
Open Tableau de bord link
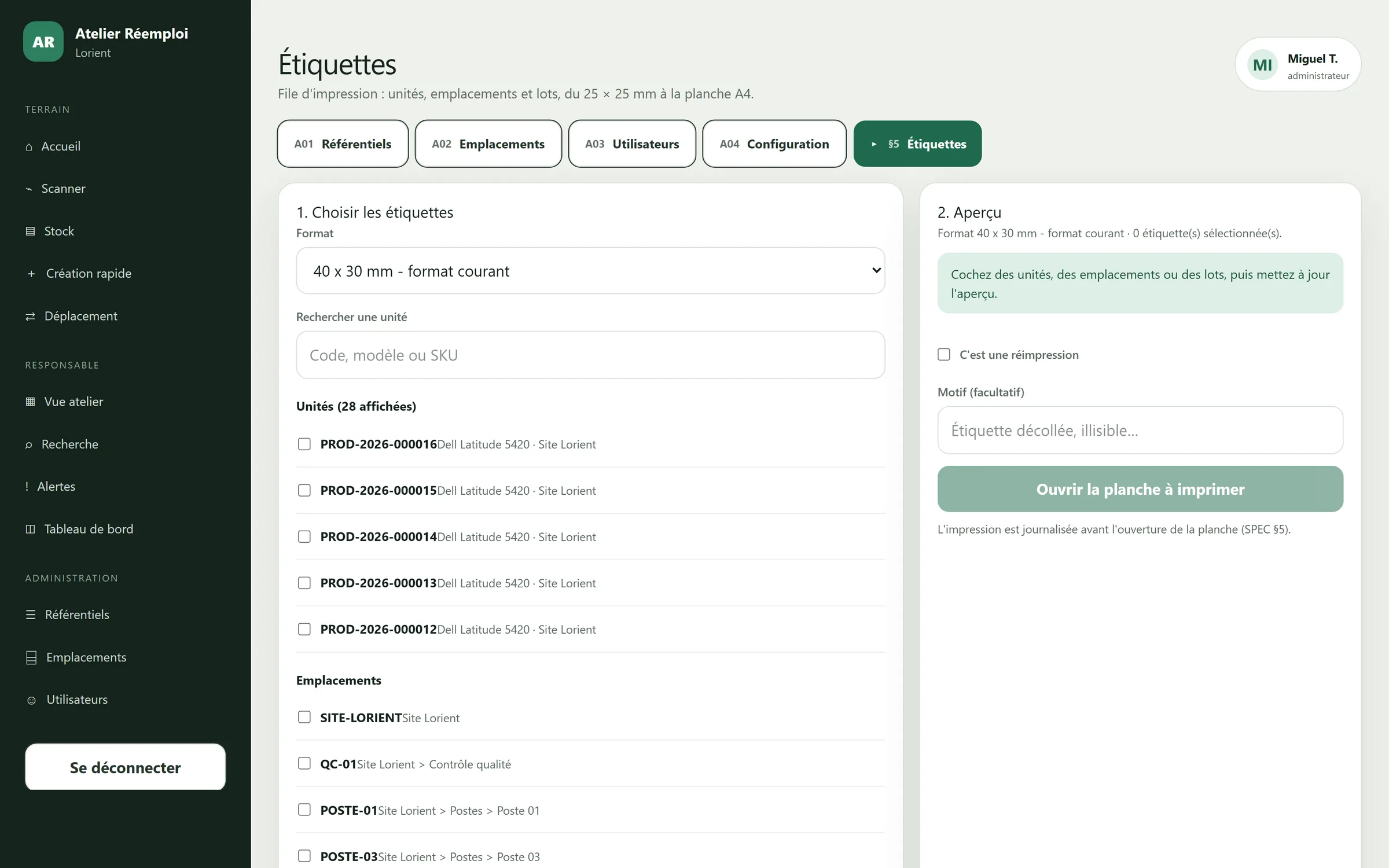125,529
